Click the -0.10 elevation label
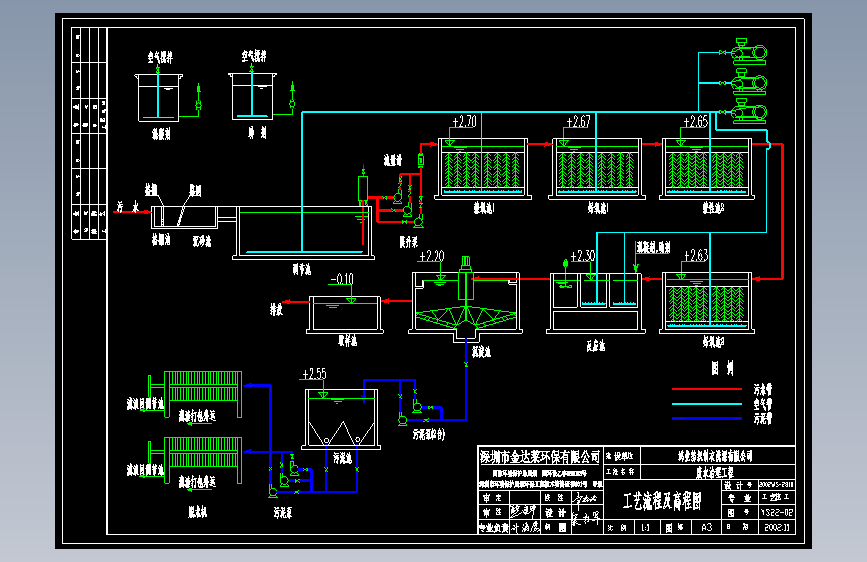 [342, 279]
